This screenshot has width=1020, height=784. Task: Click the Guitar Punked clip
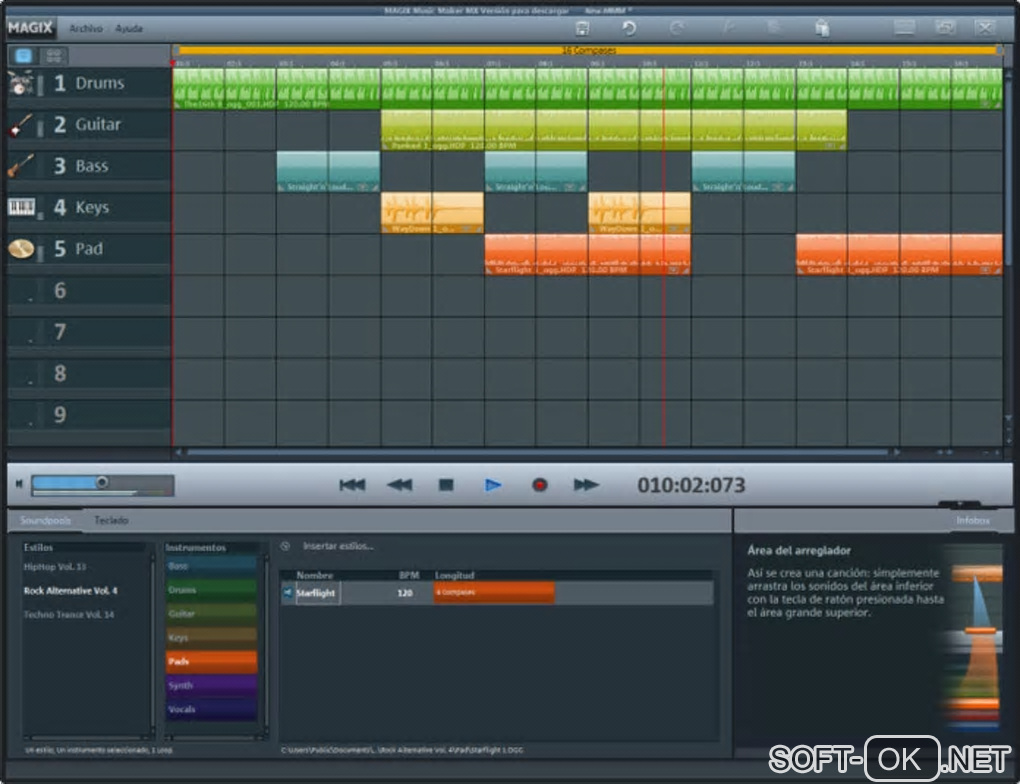(614, 130)
